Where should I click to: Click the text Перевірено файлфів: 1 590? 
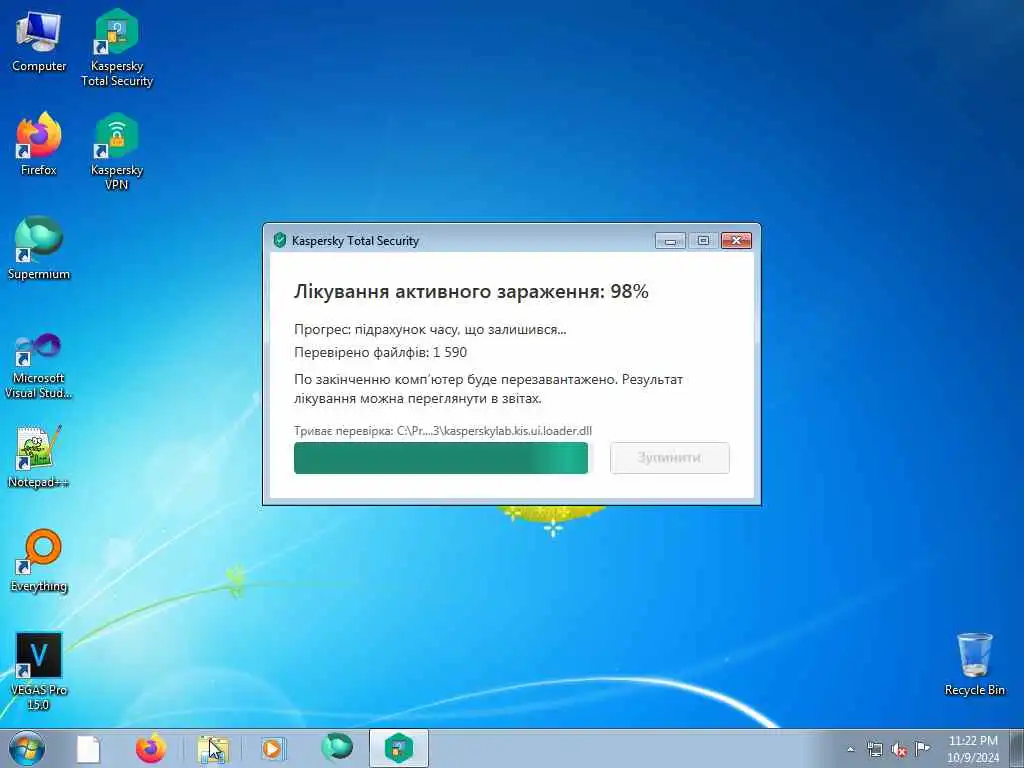380,353
